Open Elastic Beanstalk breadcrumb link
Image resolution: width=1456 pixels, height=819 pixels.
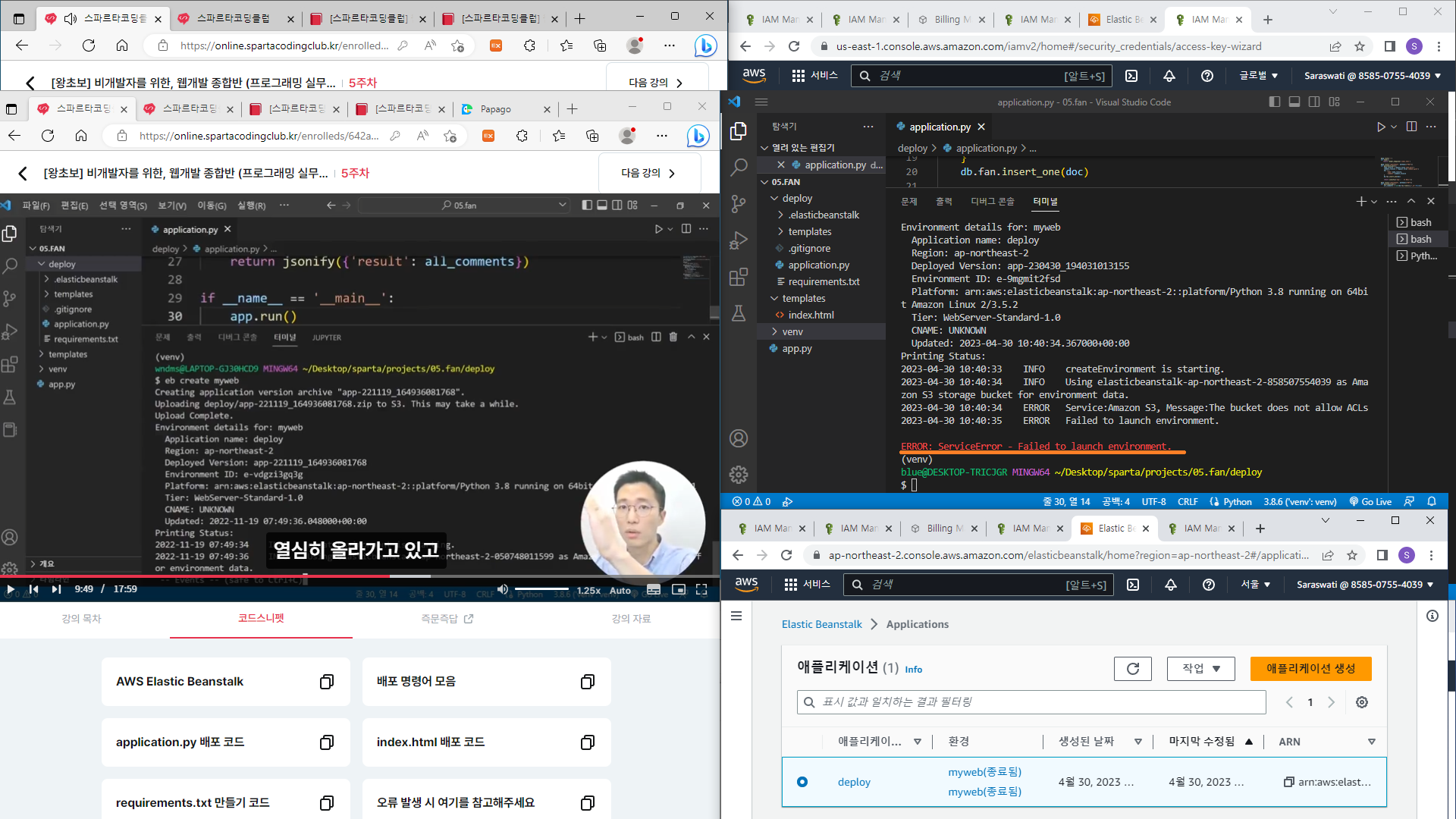[x=821, y=624]
